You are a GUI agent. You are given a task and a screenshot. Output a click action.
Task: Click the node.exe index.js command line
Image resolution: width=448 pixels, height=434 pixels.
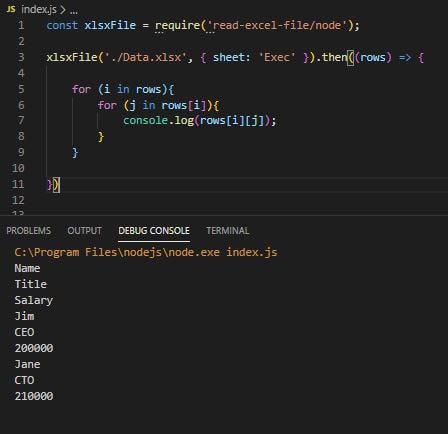[146, 252]
